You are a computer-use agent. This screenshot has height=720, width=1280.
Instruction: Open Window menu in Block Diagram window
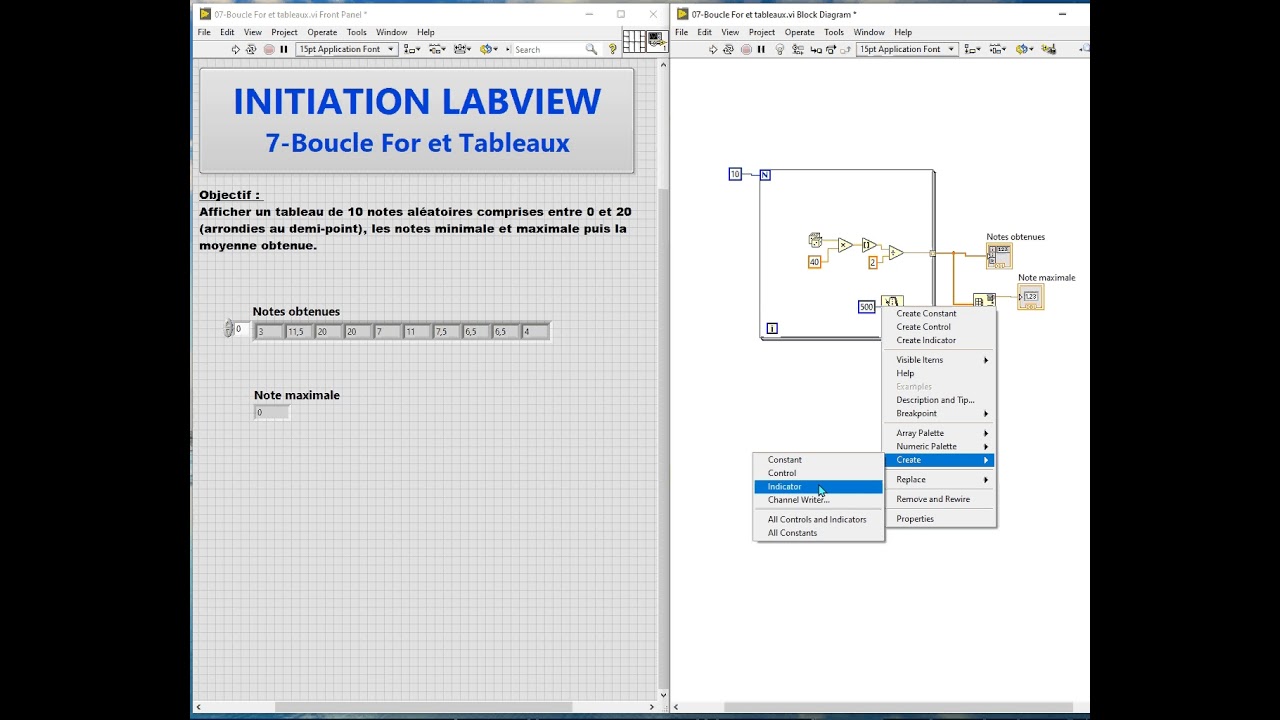tap(869, 32)
